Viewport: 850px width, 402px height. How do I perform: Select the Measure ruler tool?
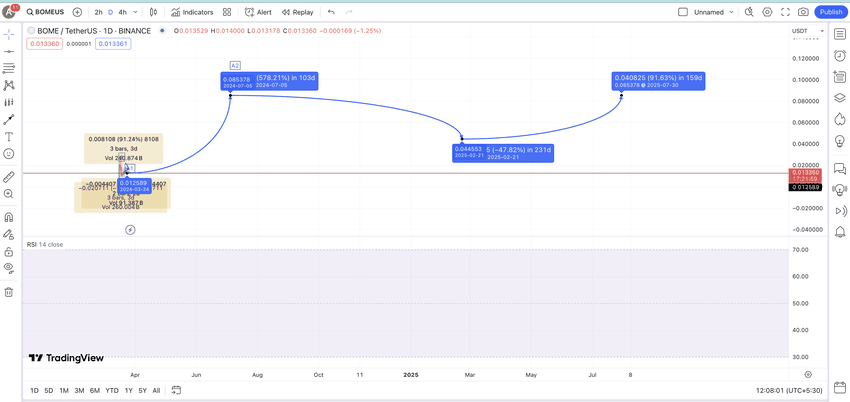click(9, 177)
